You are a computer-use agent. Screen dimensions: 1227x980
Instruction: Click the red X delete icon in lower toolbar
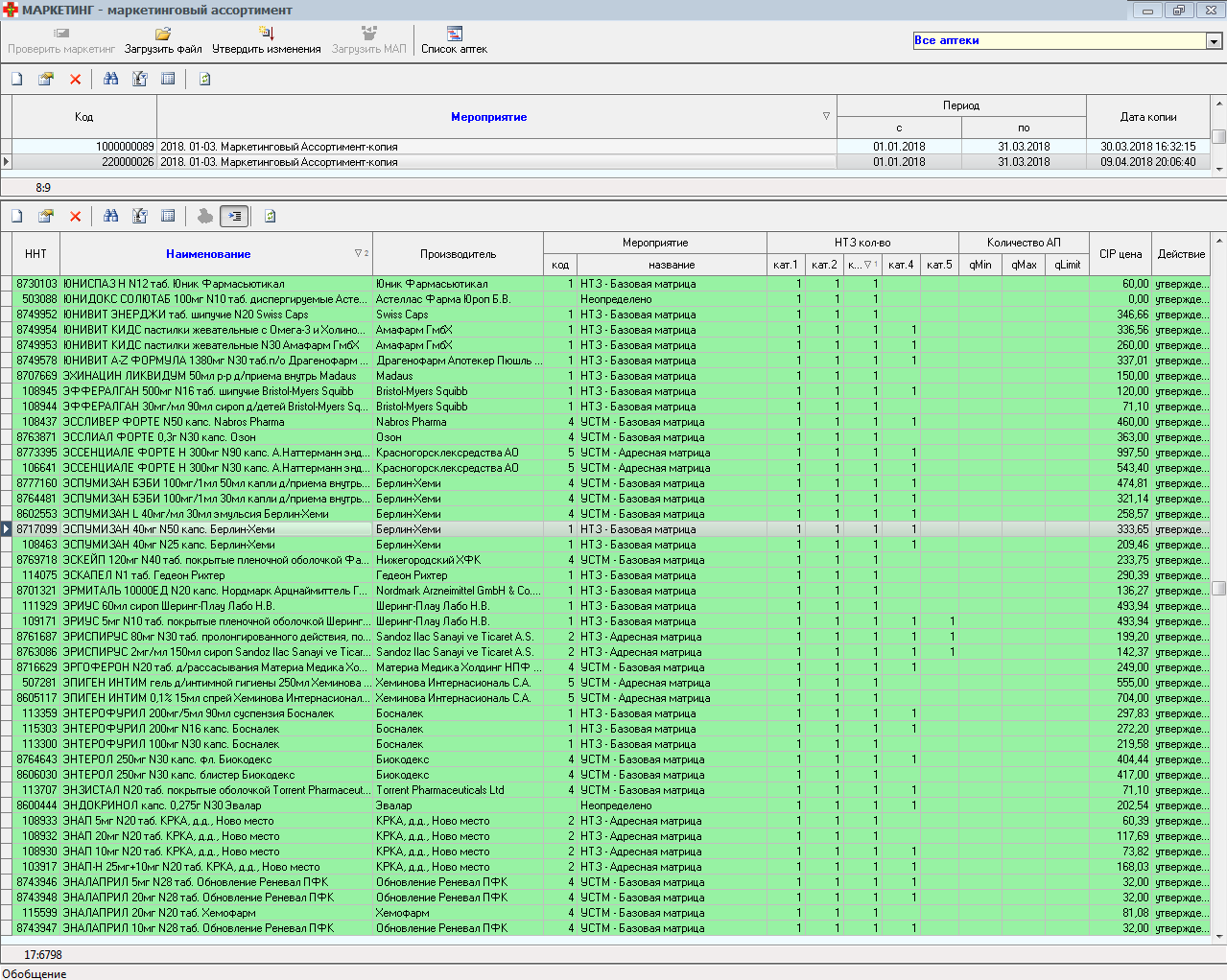point(75,217)
